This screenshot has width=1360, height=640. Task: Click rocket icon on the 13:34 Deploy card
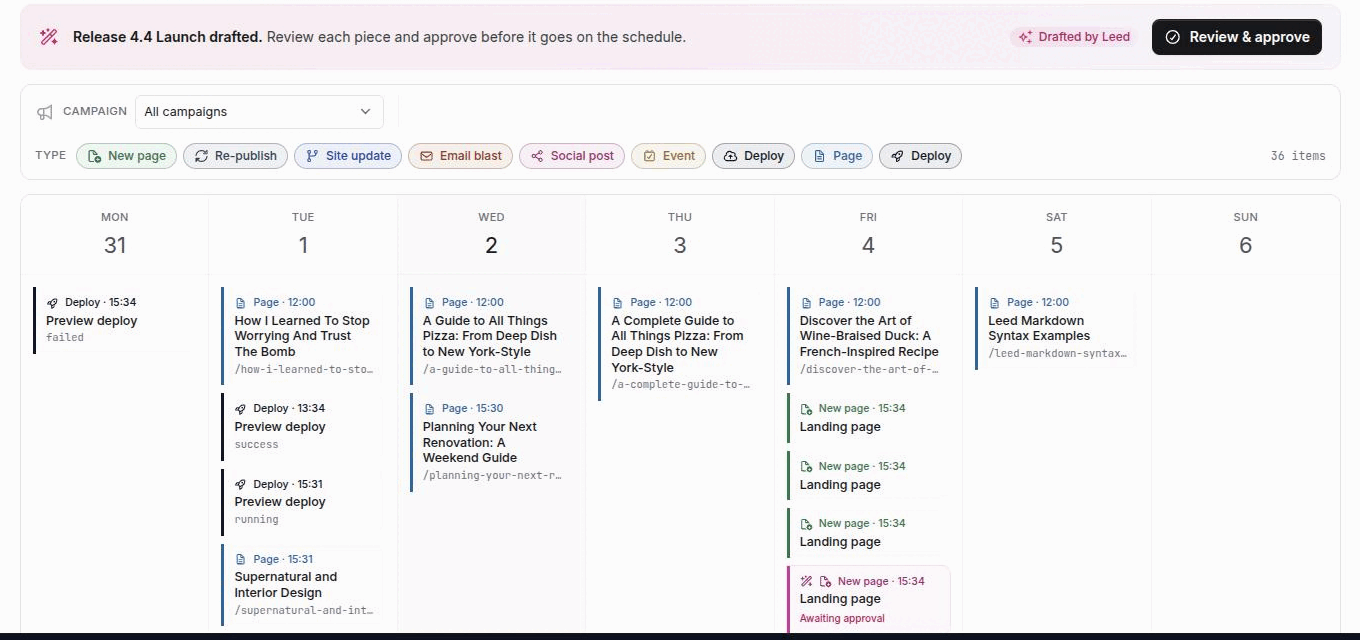point(240,409)
